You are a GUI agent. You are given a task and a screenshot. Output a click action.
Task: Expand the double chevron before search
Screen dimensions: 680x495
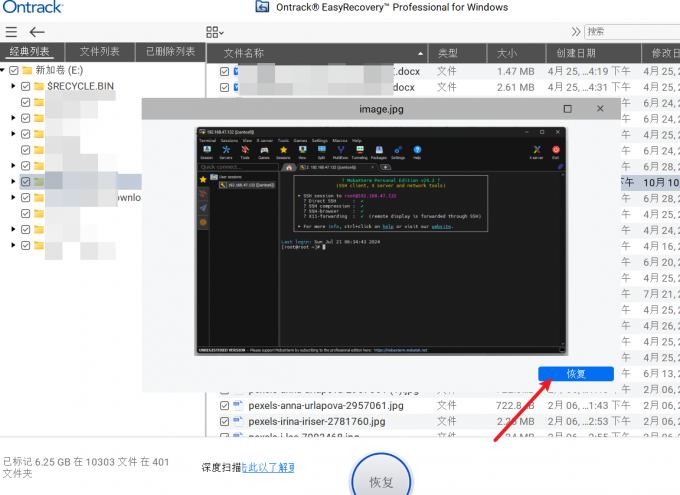point(575,32)
